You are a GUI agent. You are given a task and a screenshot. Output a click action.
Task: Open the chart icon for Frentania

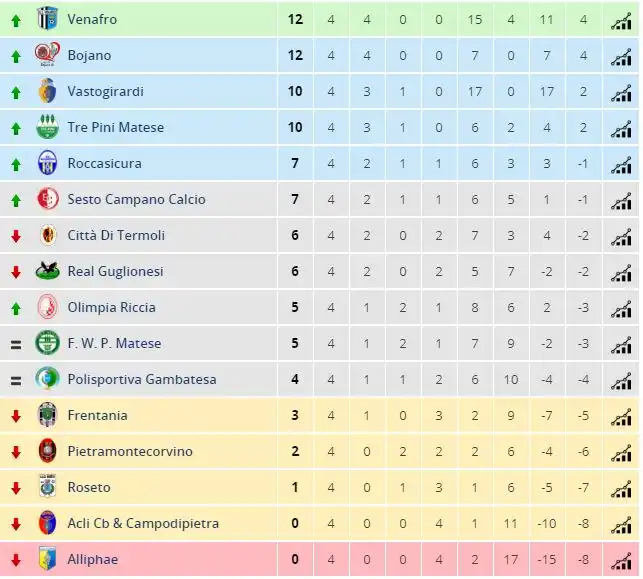click(x=621, y=417)
